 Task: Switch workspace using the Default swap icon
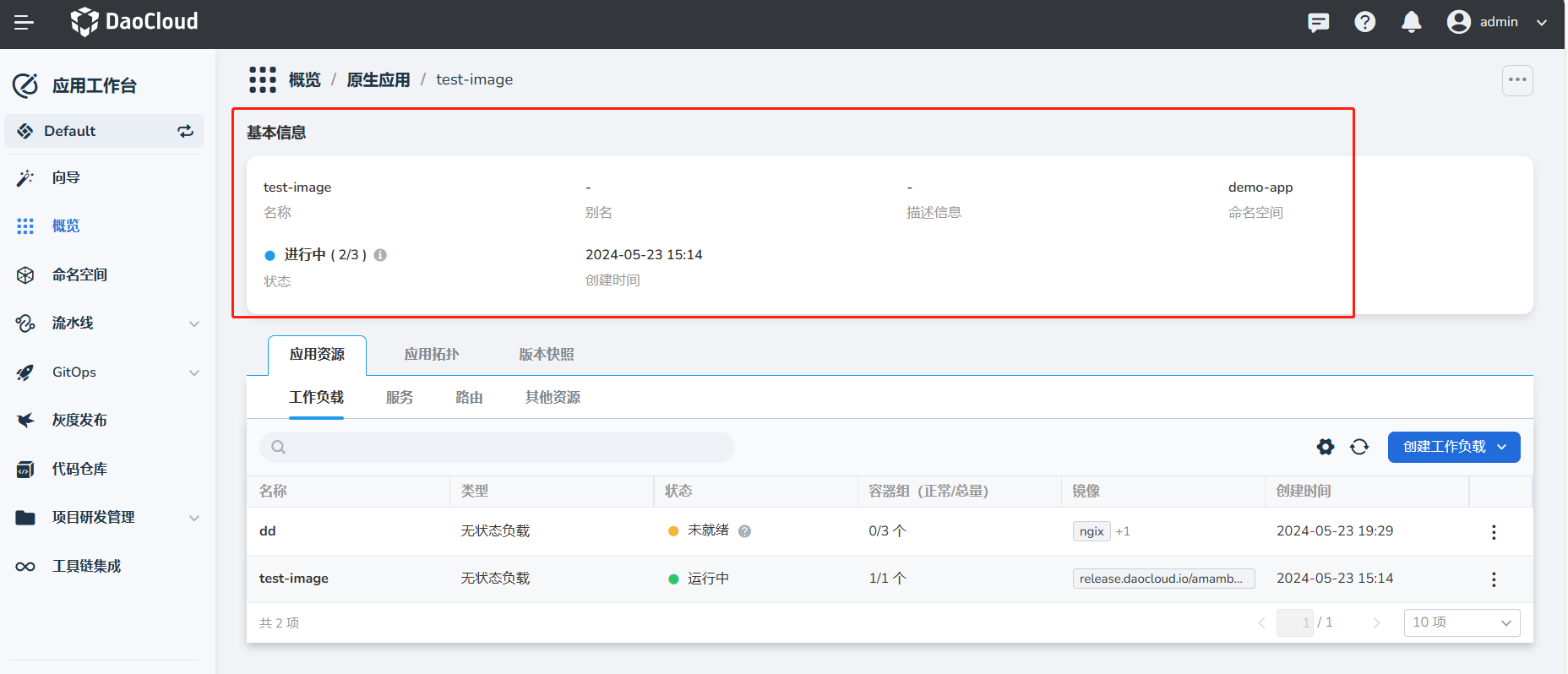pos(185,131)
